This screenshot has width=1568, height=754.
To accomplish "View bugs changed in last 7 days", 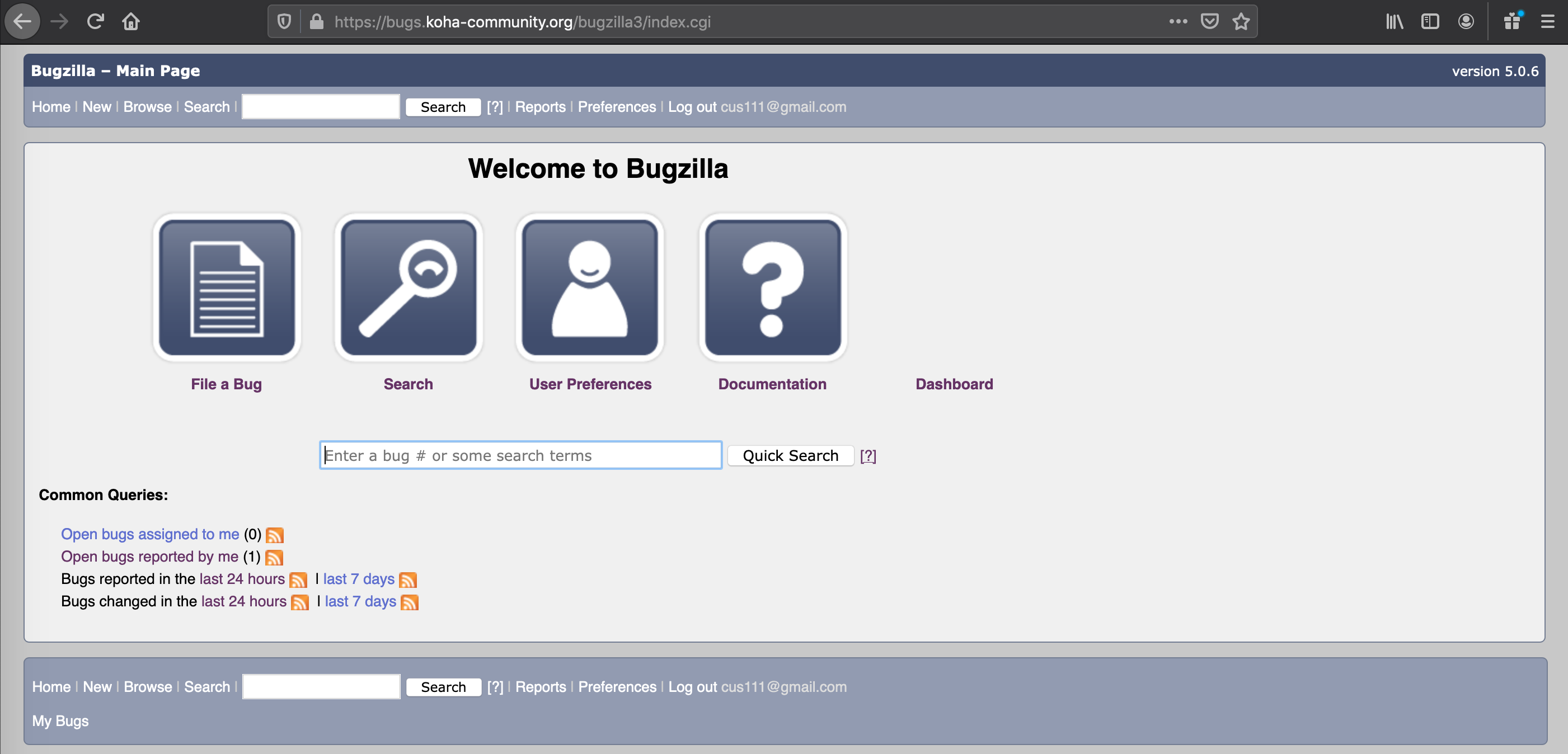I will [x=360, y=601].
